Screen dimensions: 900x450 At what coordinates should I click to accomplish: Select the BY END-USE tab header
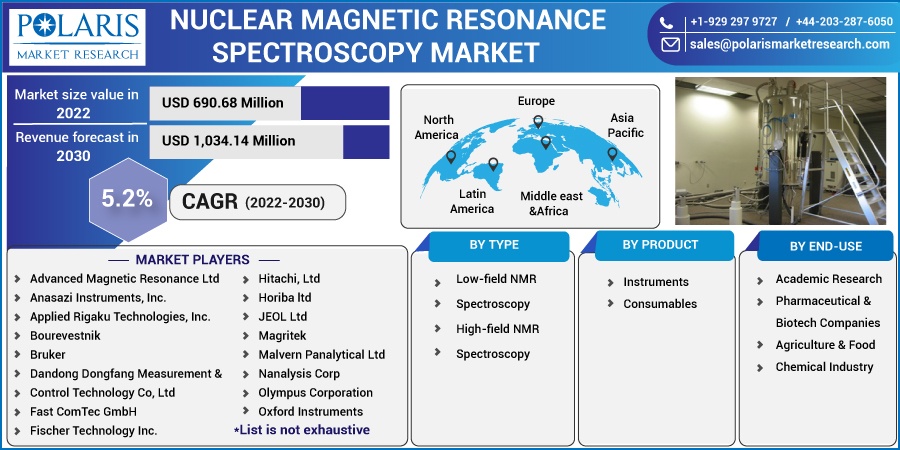[x=825, y=246]
